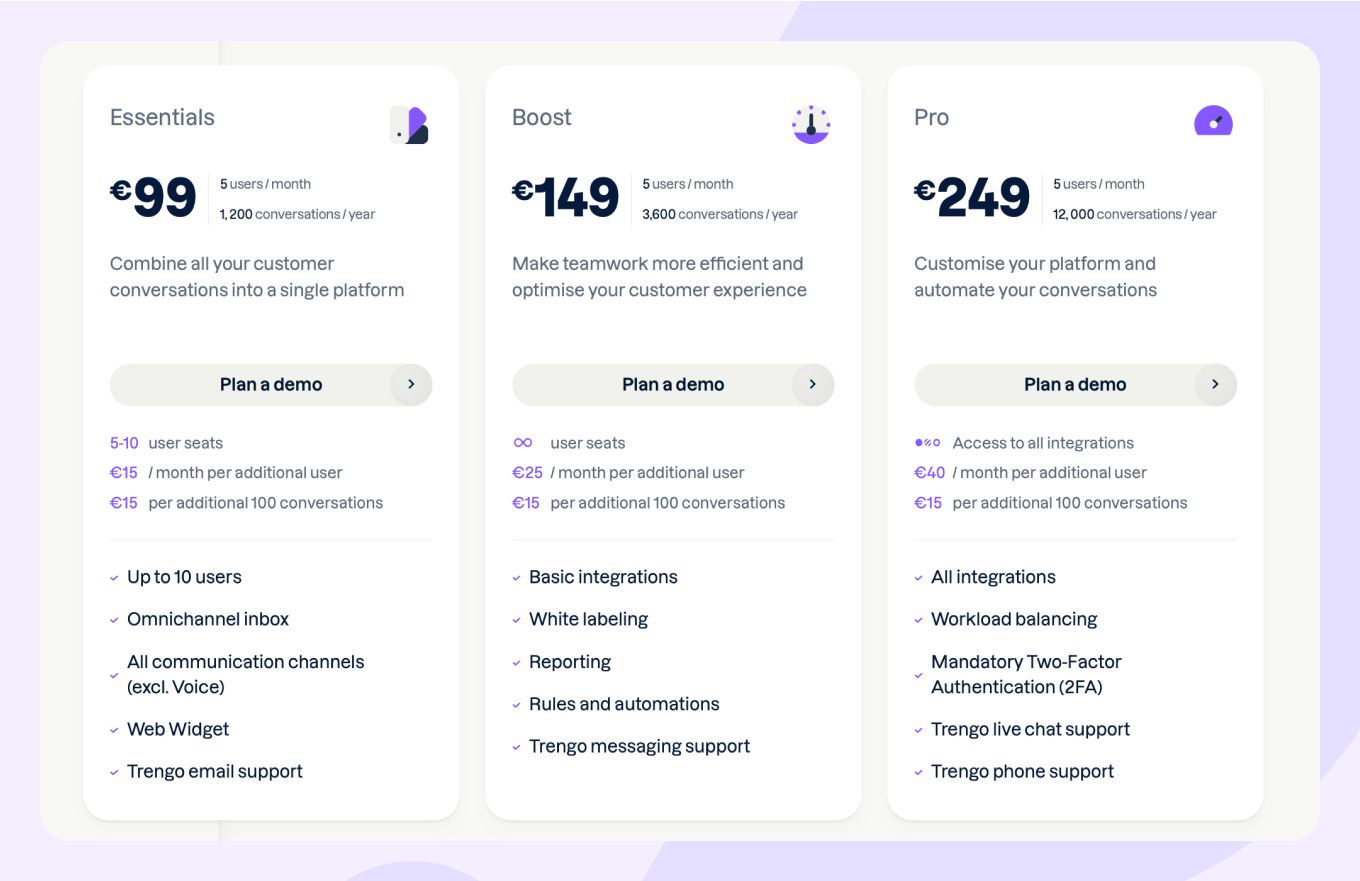Click the checkmark beside Trengo phone support
The image size is (1360, 881).
pos(919,772)
